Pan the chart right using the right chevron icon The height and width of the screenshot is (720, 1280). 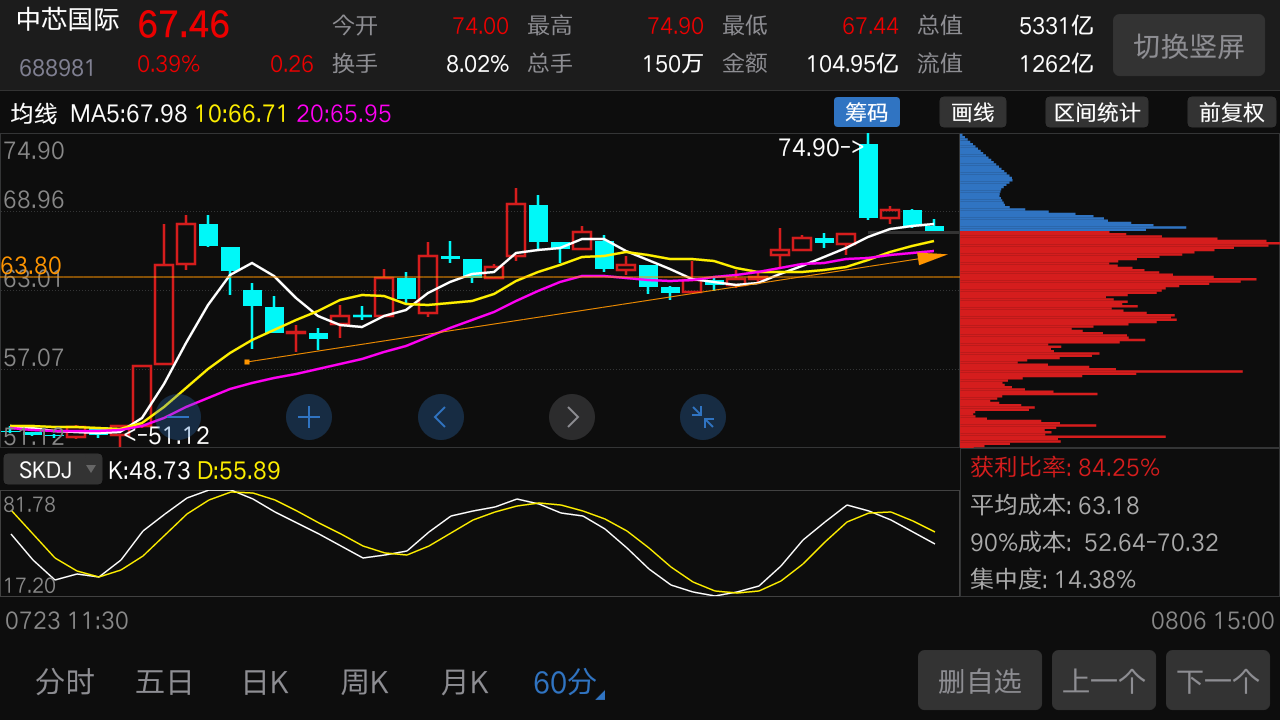pyautogui.click(x=572, y=417)
